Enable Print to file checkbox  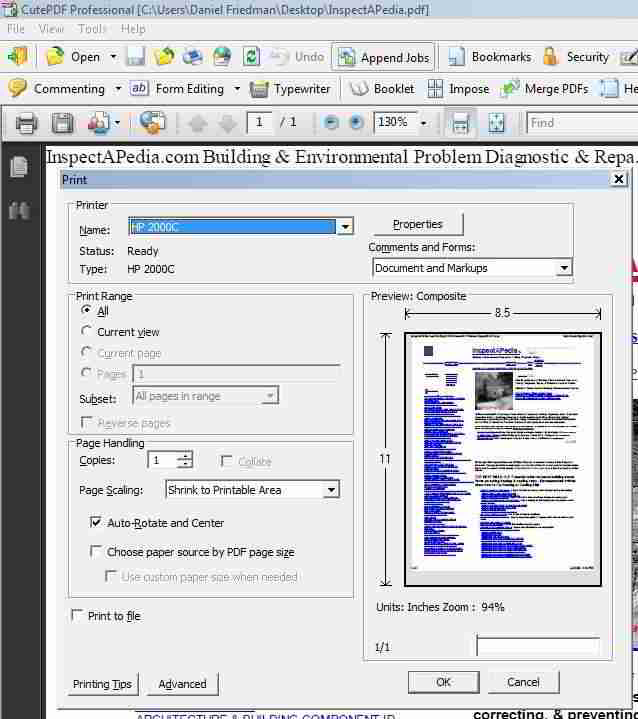(77, 615)
